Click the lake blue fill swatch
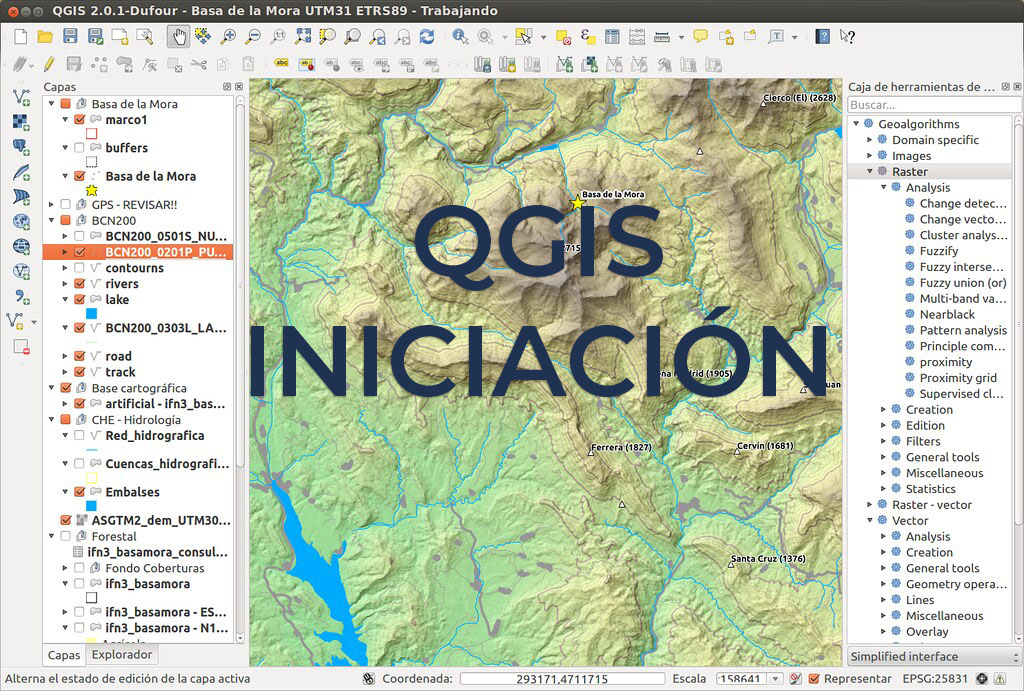Screen dimensions: 1024x691 pos(91,313)
